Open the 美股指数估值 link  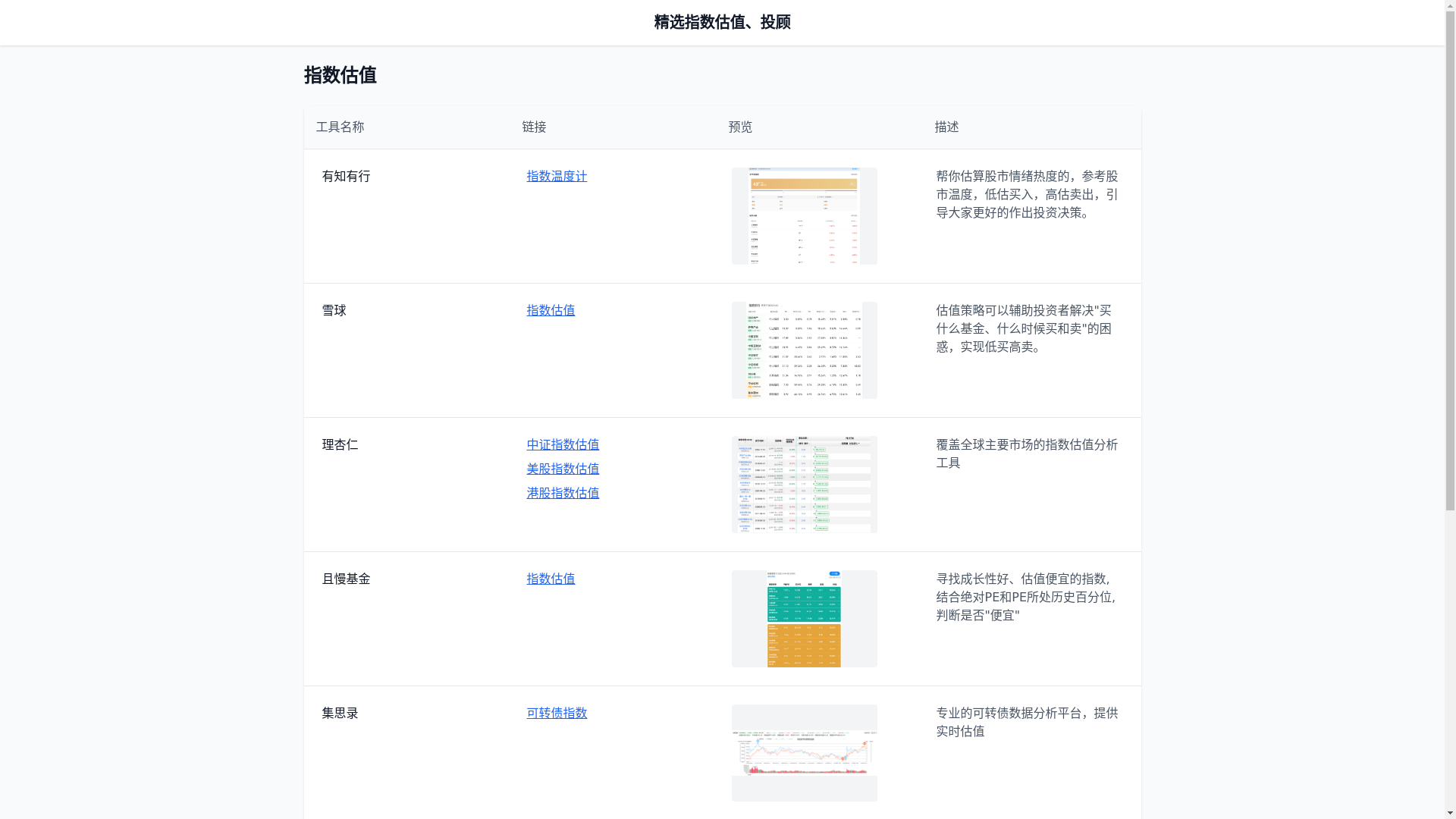pyautogui.click(x=563, y=469)
